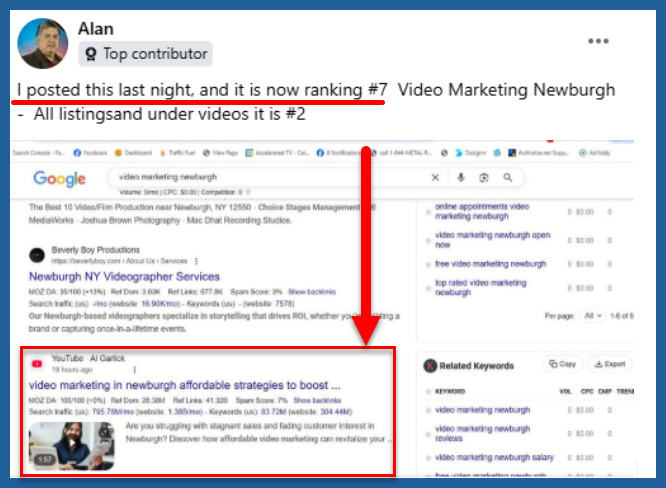Click Alan's profile picture

43,42
